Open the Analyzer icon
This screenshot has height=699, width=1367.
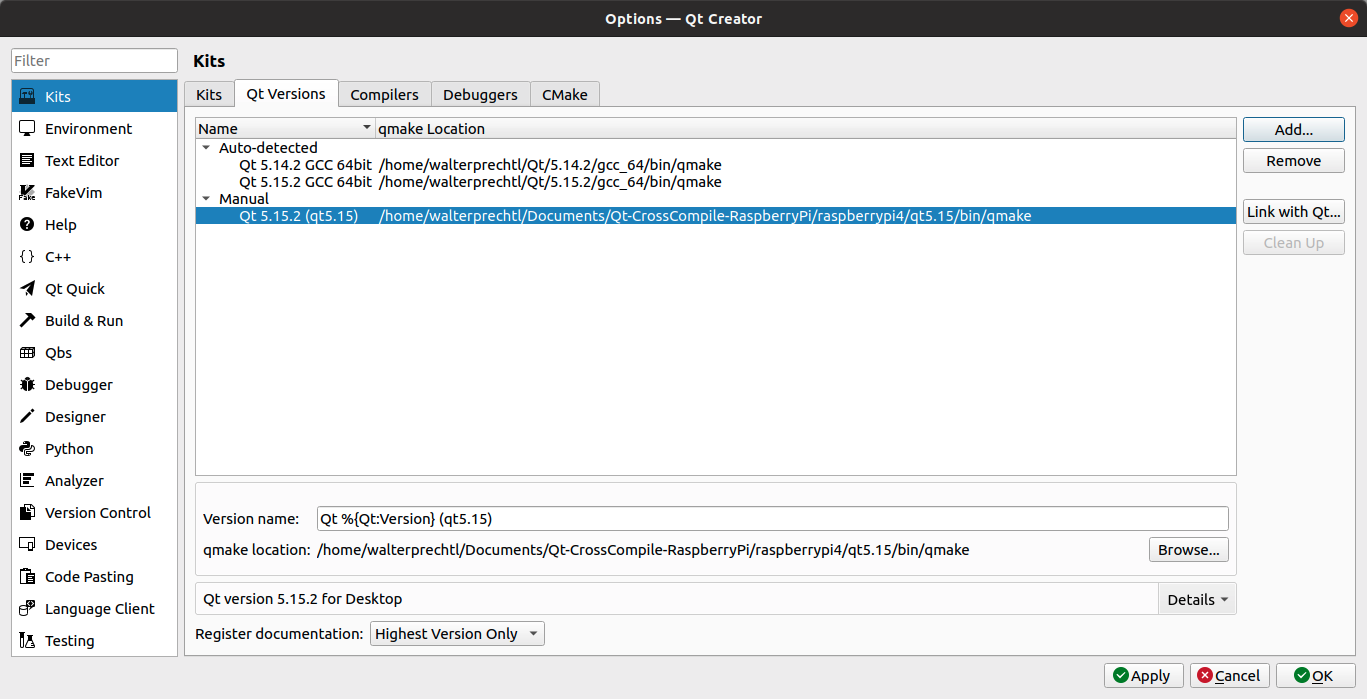[x=28, y=481]
